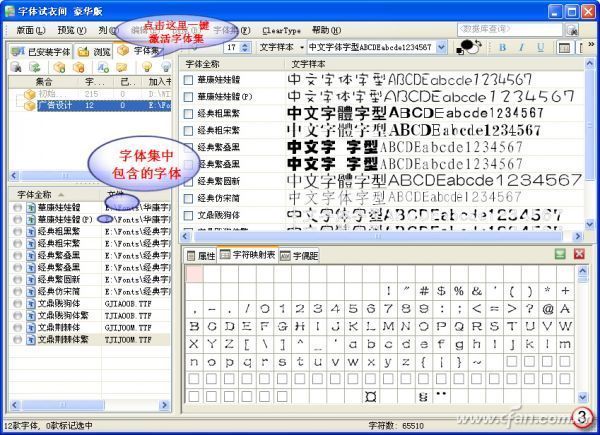The image size is (600, 435).
Task: Switch to the 已安装字体 tab
Action: (41, 51)
